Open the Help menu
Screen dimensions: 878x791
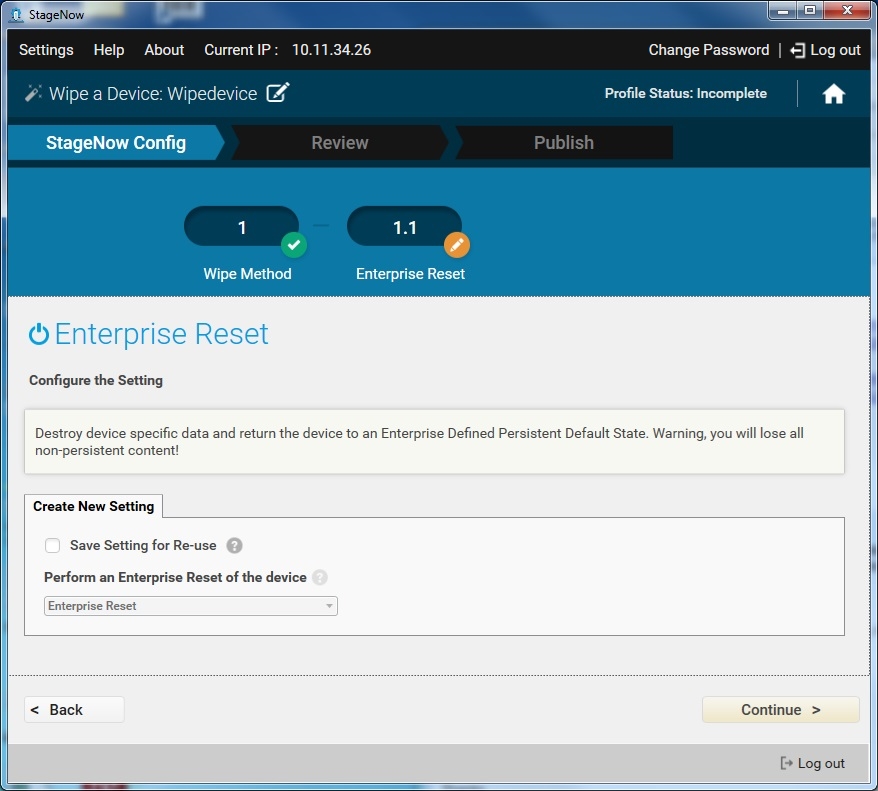(x=109, y=50)
